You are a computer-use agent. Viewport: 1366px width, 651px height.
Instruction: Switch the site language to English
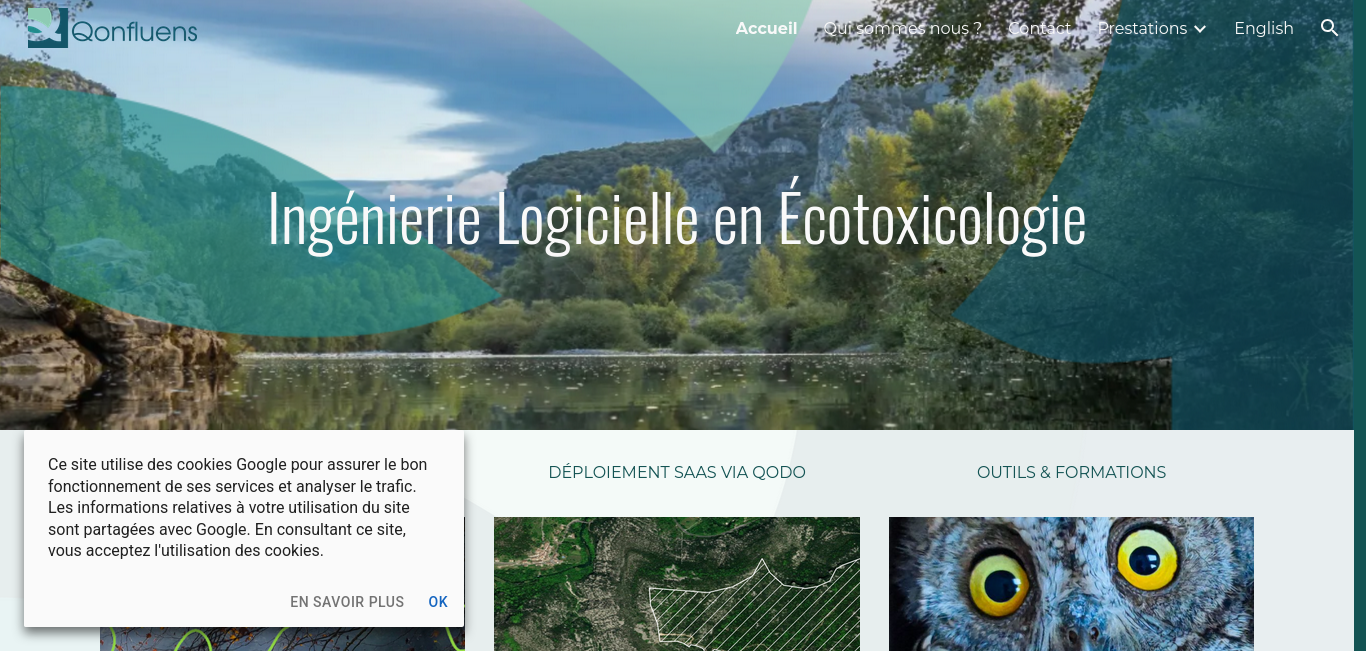pyautogui.click(x=1263, y=28)
